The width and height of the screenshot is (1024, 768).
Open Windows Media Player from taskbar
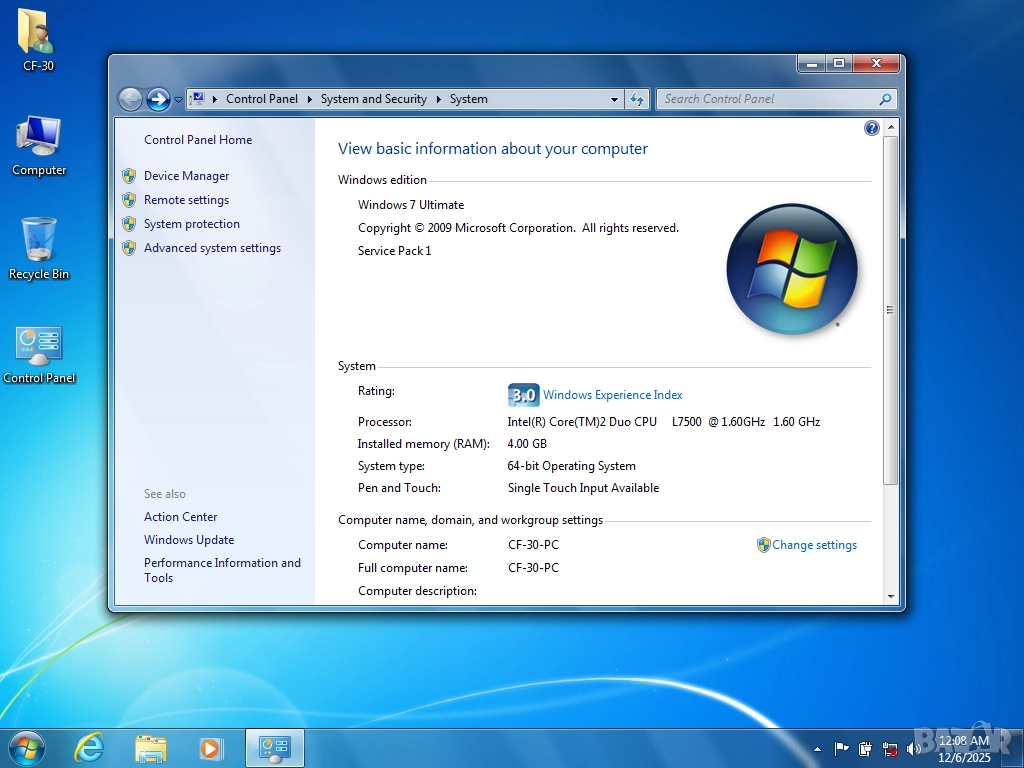pos(211,747)
